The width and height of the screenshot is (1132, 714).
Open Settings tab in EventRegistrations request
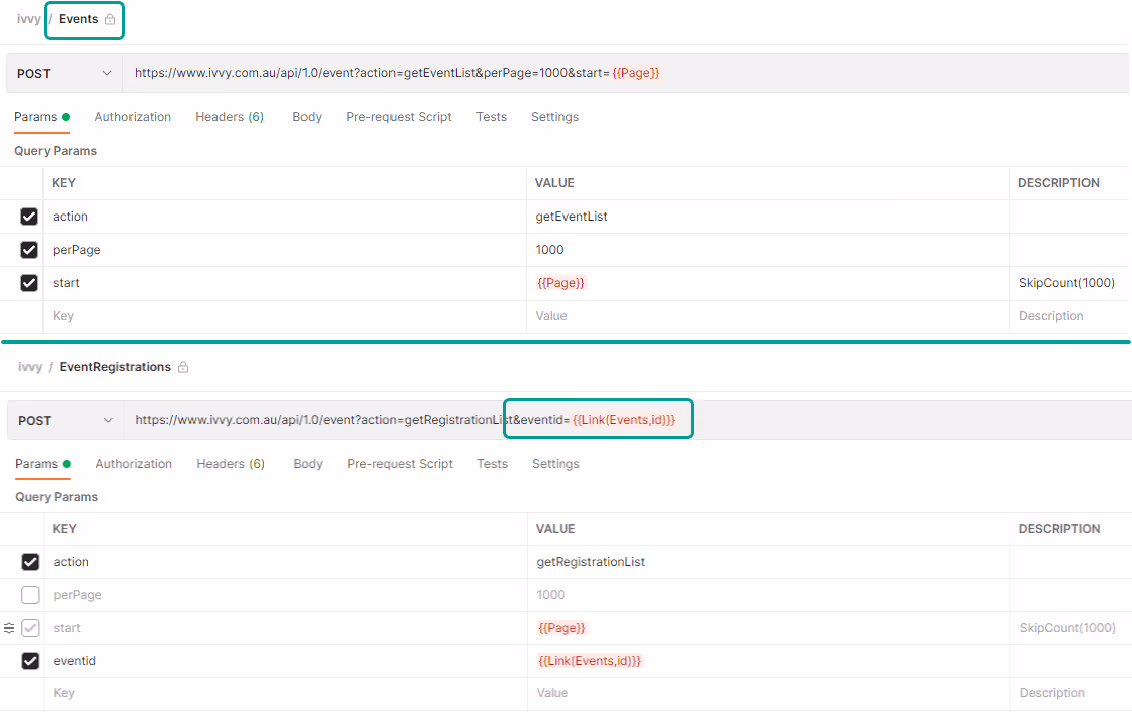pyautogui.click(x=555, y=464)
